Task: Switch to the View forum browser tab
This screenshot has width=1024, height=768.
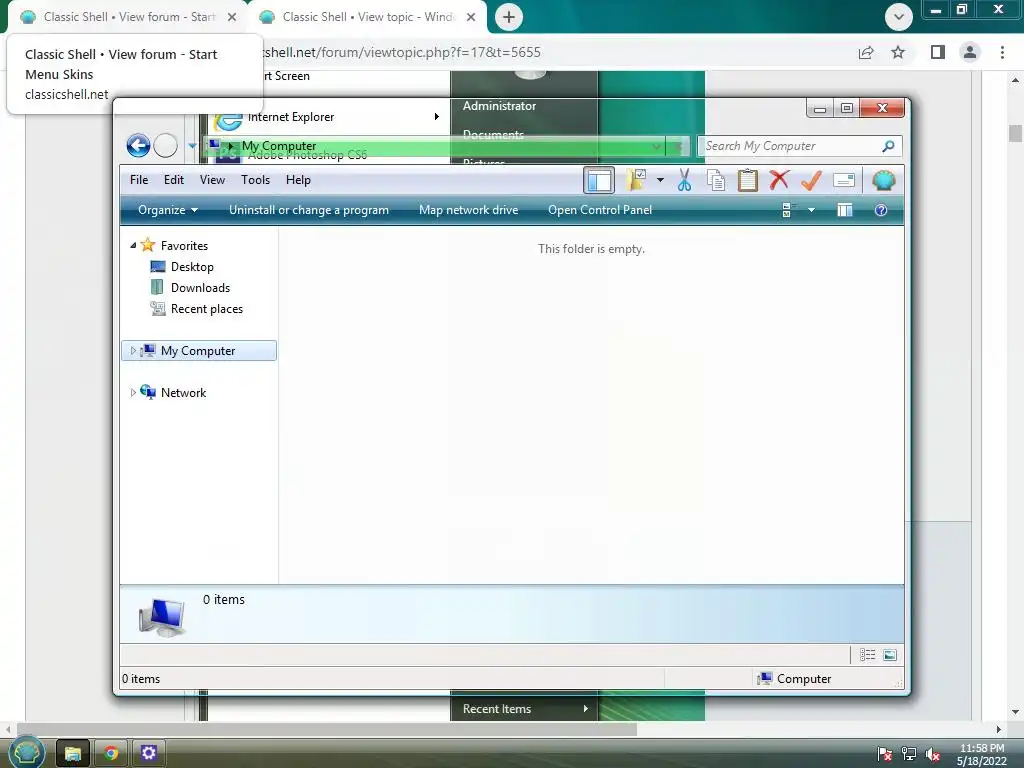Action: [129, 17]
